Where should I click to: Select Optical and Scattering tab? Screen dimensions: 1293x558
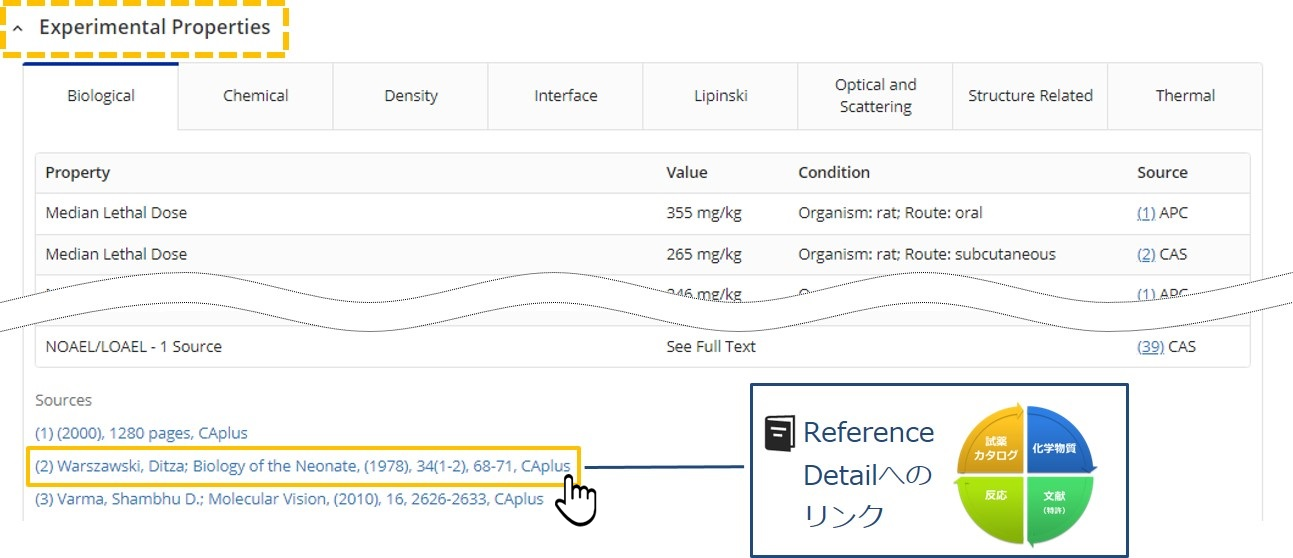click(875, 96)
